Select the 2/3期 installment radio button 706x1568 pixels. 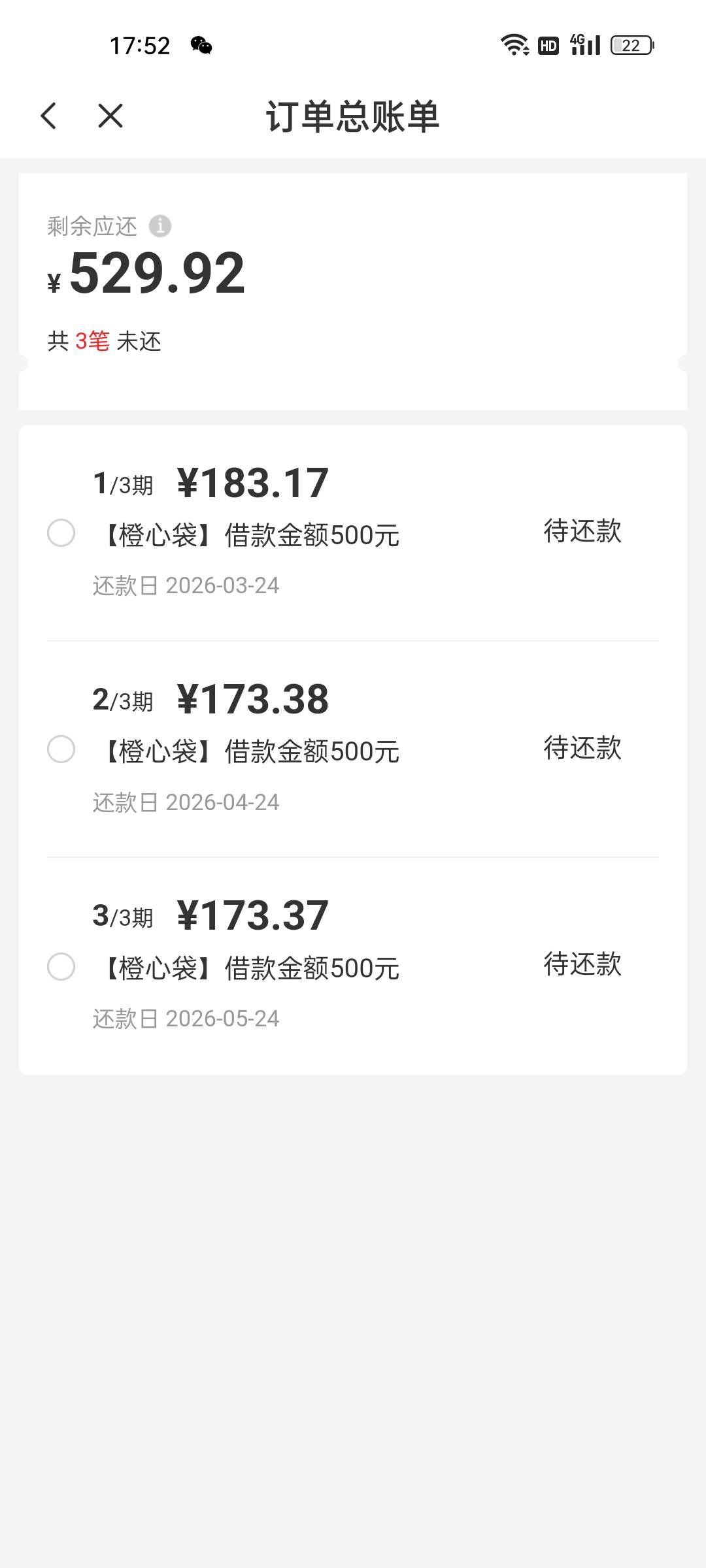61,749
